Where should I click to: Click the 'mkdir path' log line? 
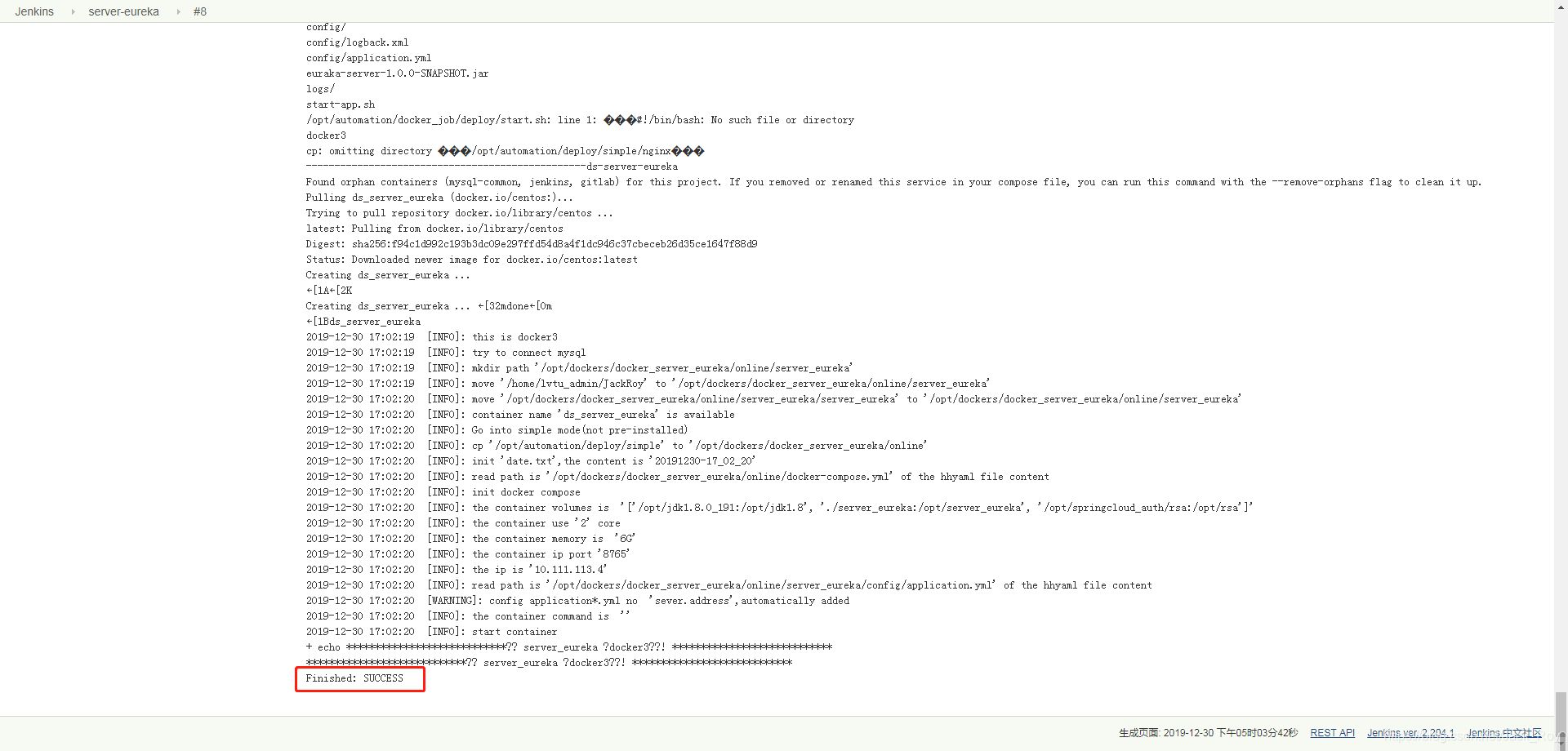tap(579, 368)
